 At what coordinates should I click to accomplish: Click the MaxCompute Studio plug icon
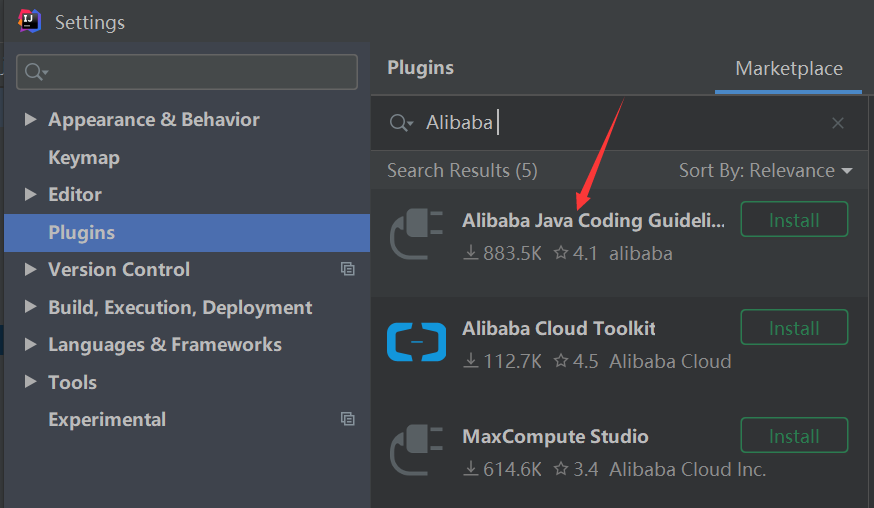pos(416,451)
